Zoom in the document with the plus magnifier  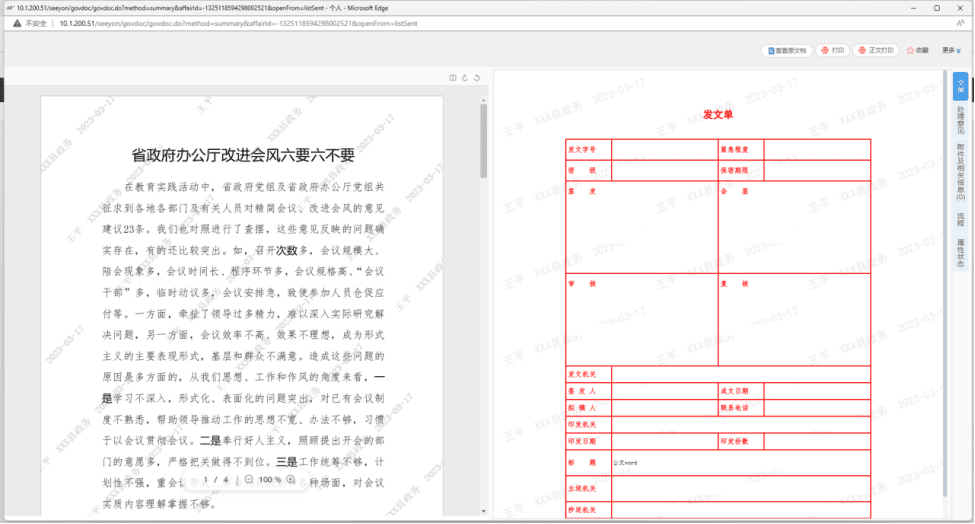click(x=291, y=480)
